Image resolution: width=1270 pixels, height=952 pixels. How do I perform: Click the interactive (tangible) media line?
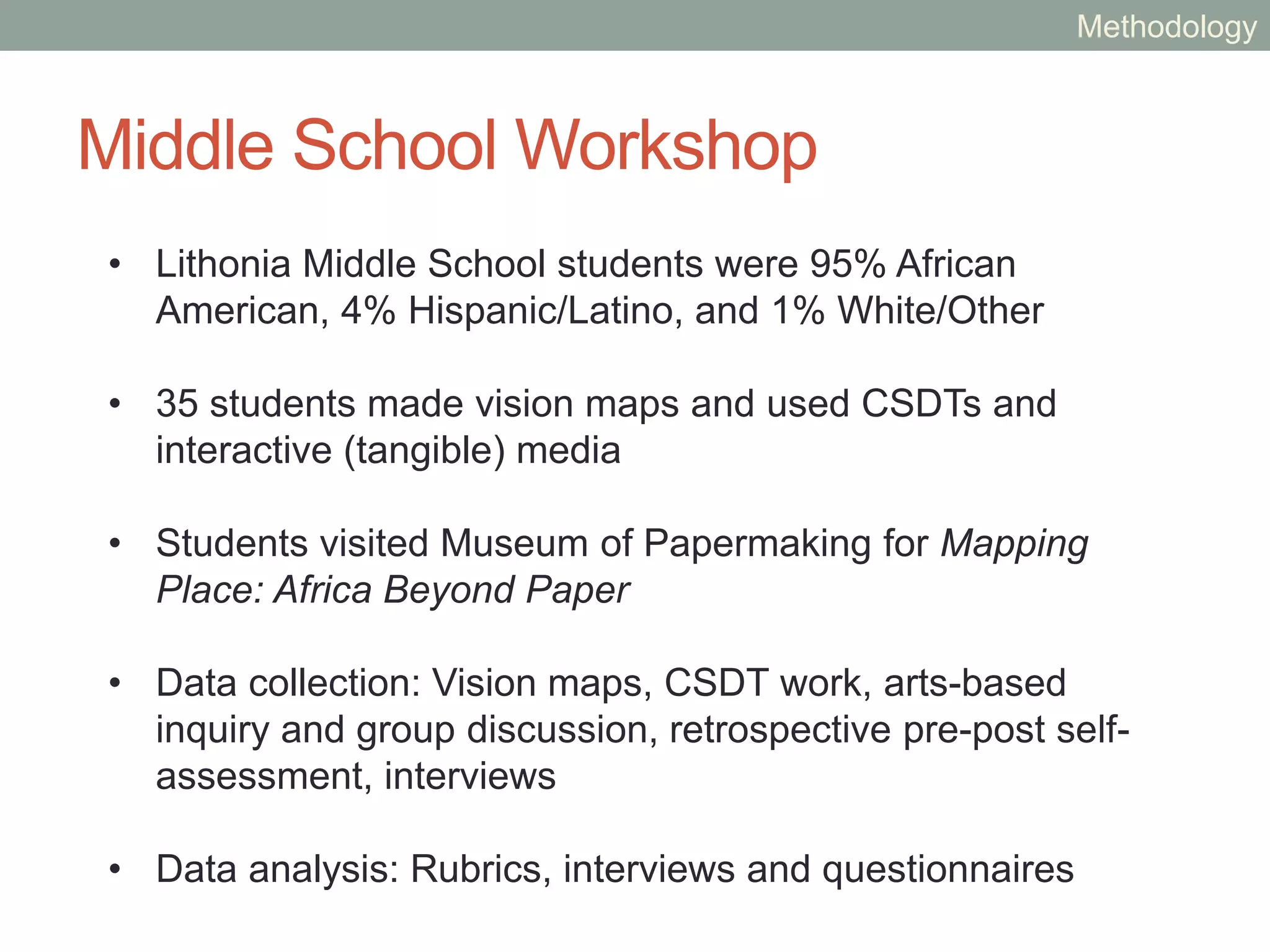click(x=388, y=451)
